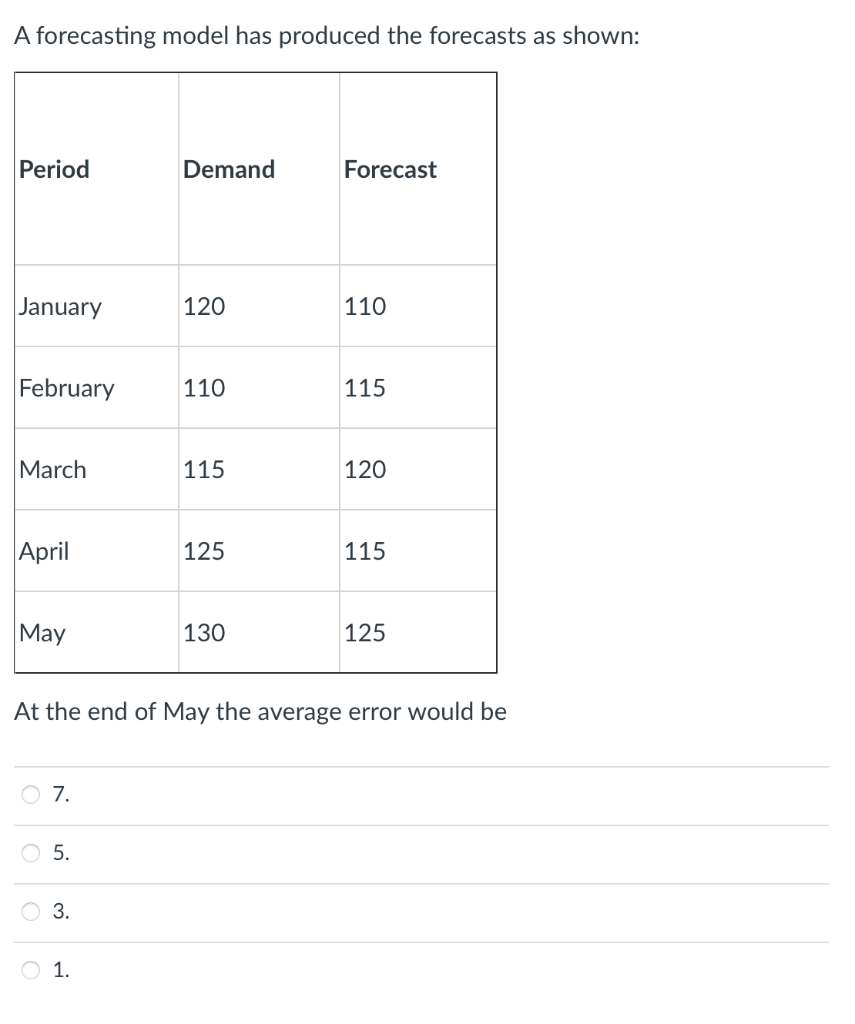Screen dimensions: 855x1024
Task: Select the radio button for answer 3
Action: point(31,911)
